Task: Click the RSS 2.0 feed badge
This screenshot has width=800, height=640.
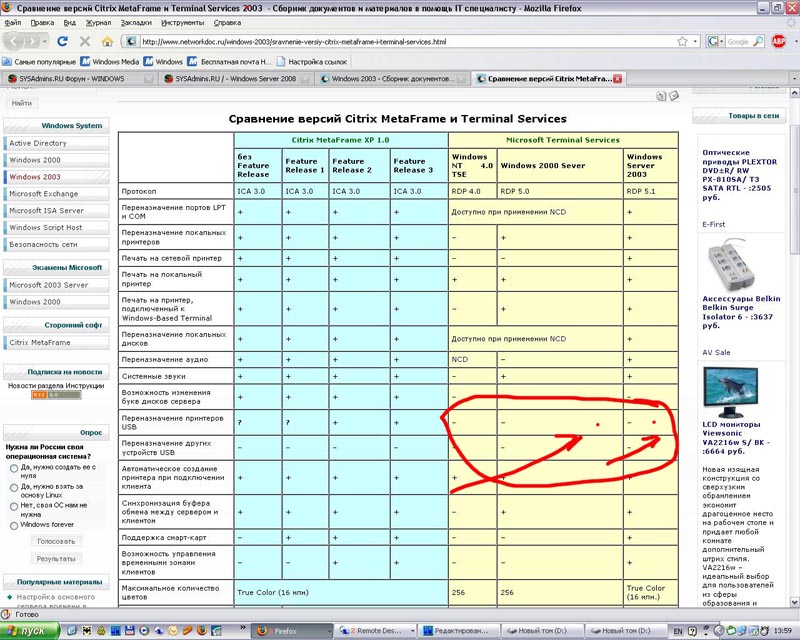Action: tap(56, 395)
